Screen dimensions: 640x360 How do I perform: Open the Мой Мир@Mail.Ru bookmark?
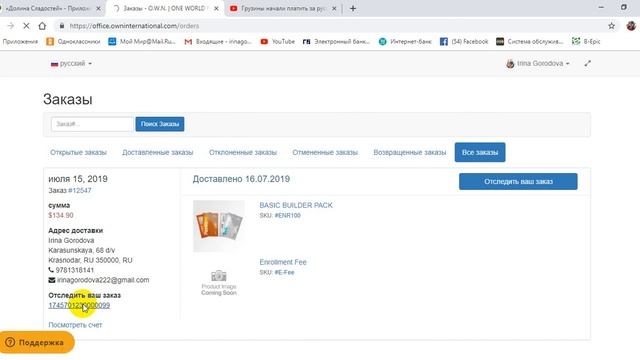[142, 42]
